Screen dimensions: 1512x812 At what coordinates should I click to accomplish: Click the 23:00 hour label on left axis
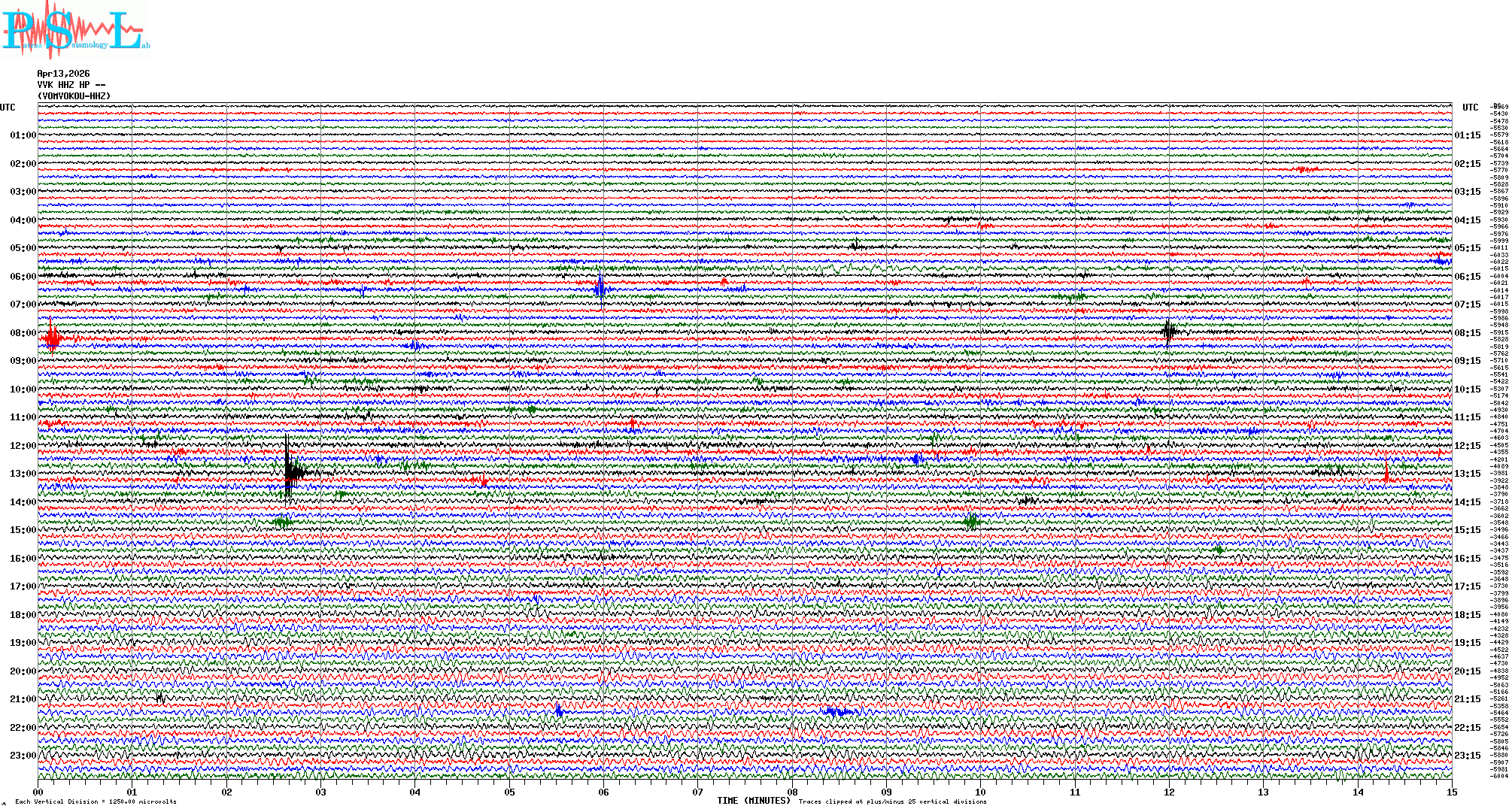click(x=23, y=756)
